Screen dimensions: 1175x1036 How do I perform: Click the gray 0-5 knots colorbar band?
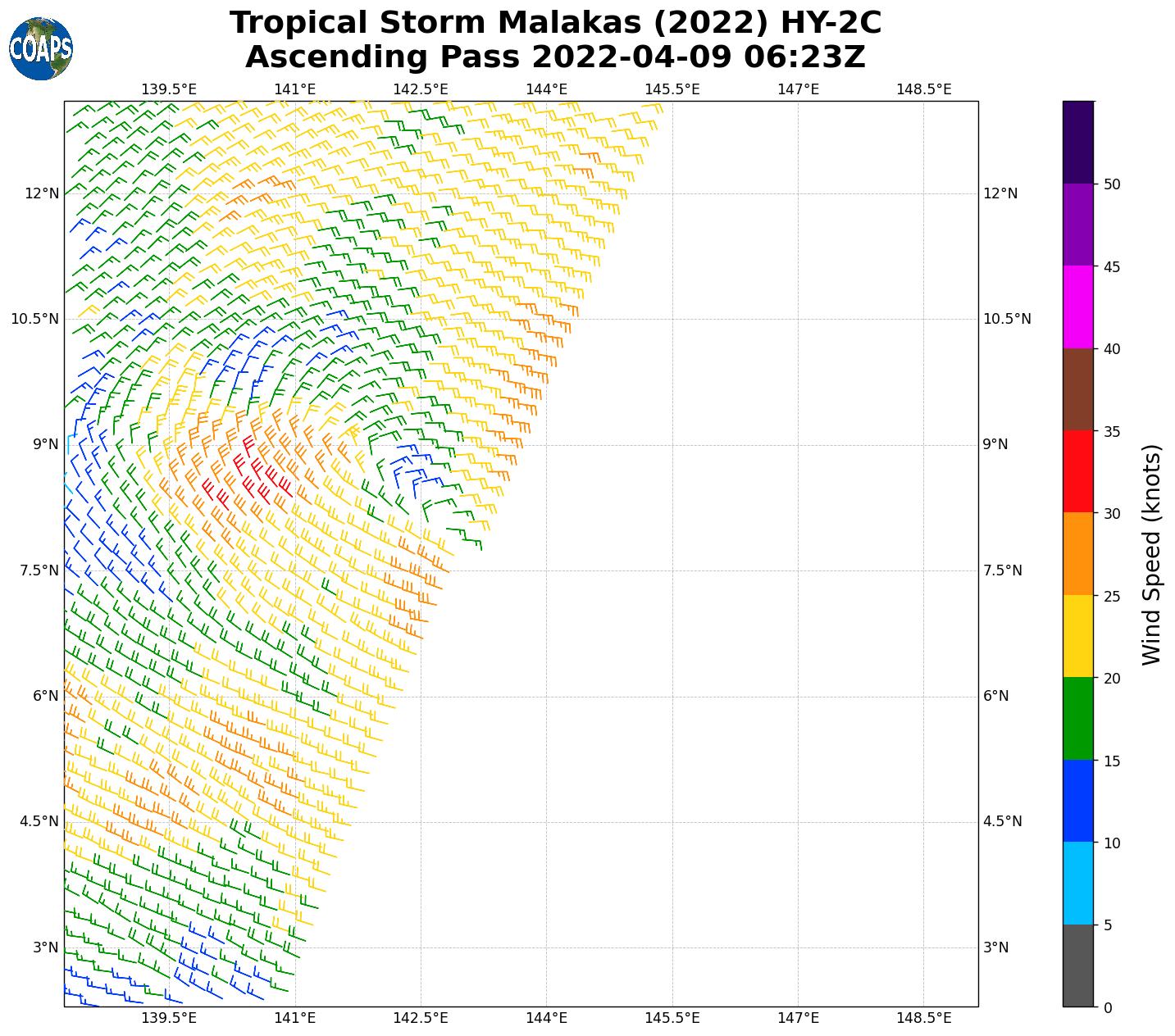[1077, 966]
